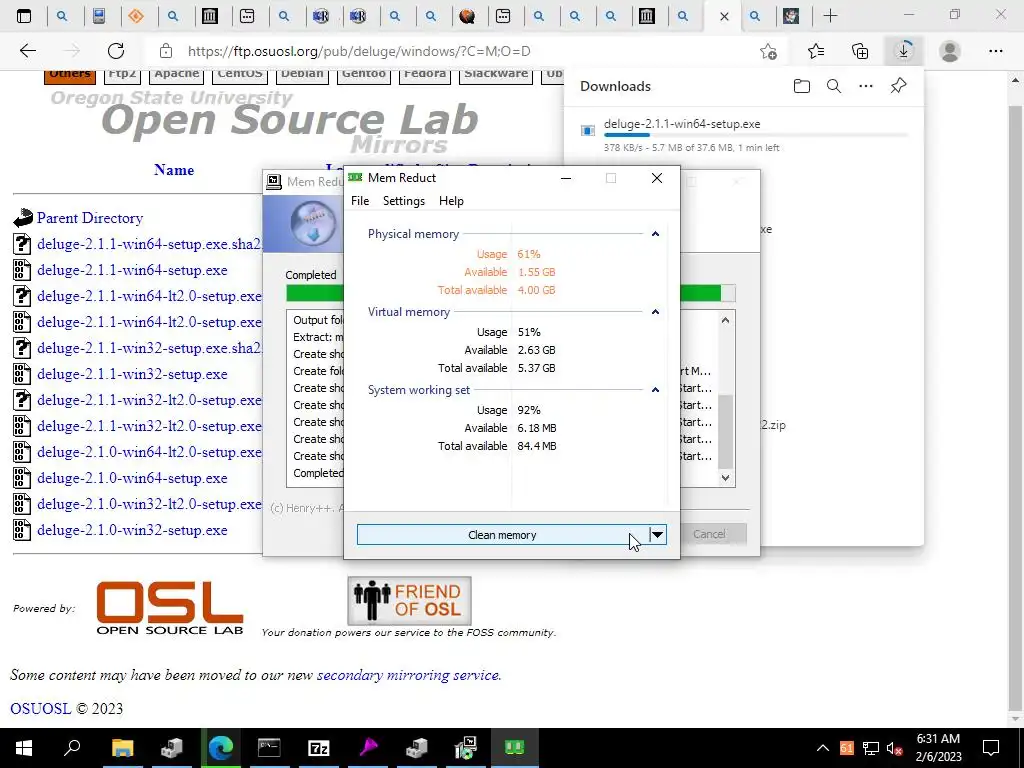Open the Parent Directory link
Screen dimensions: 1024x768
click(x=90, y=218)
